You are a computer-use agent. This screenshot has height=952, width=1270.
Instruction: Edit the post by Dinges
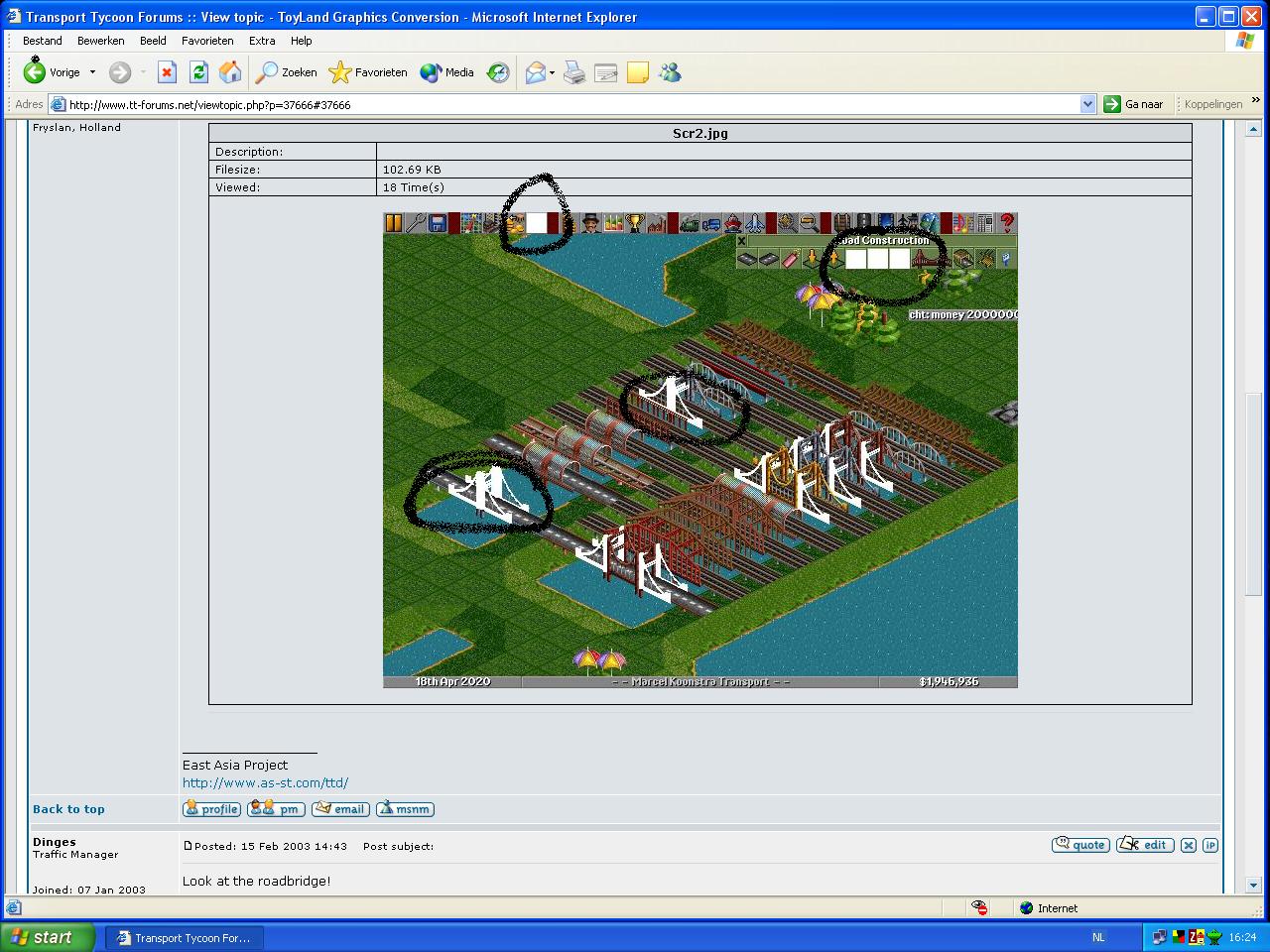coord(1145,845)
